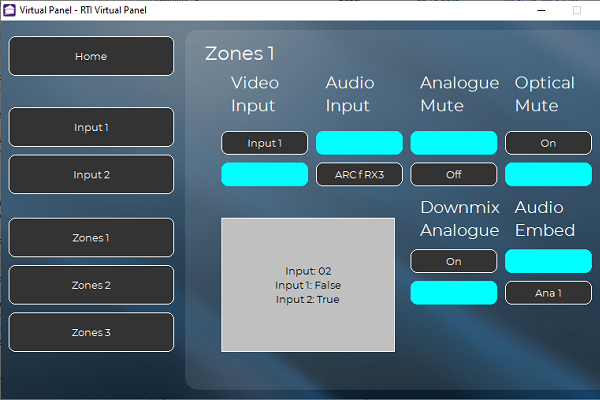Select the Input 1 sidebar button
The image size is (600, 400).
pos(91,127)
